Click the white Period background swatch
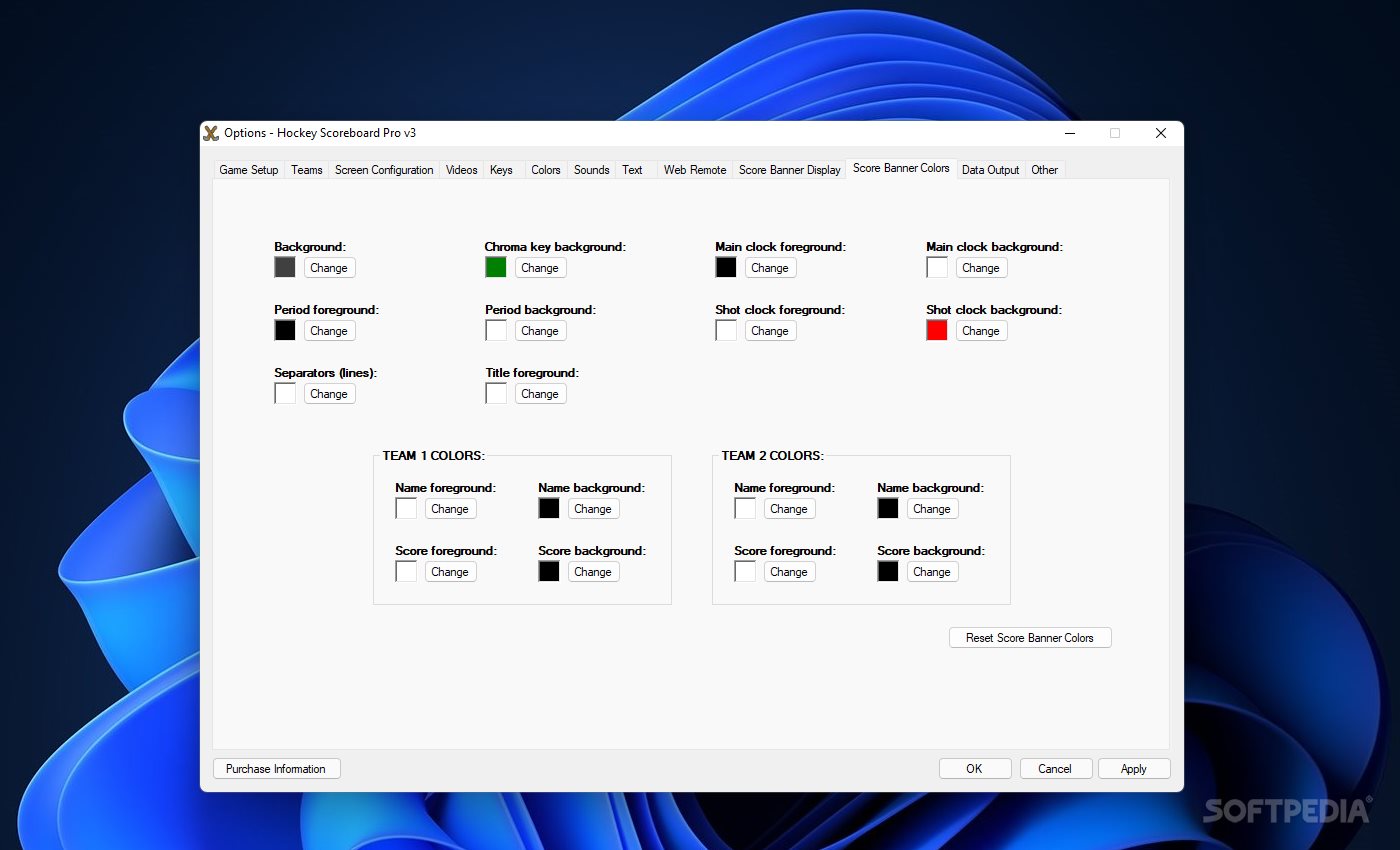Viewport: 1400px width, 850px height. [496, 330]
